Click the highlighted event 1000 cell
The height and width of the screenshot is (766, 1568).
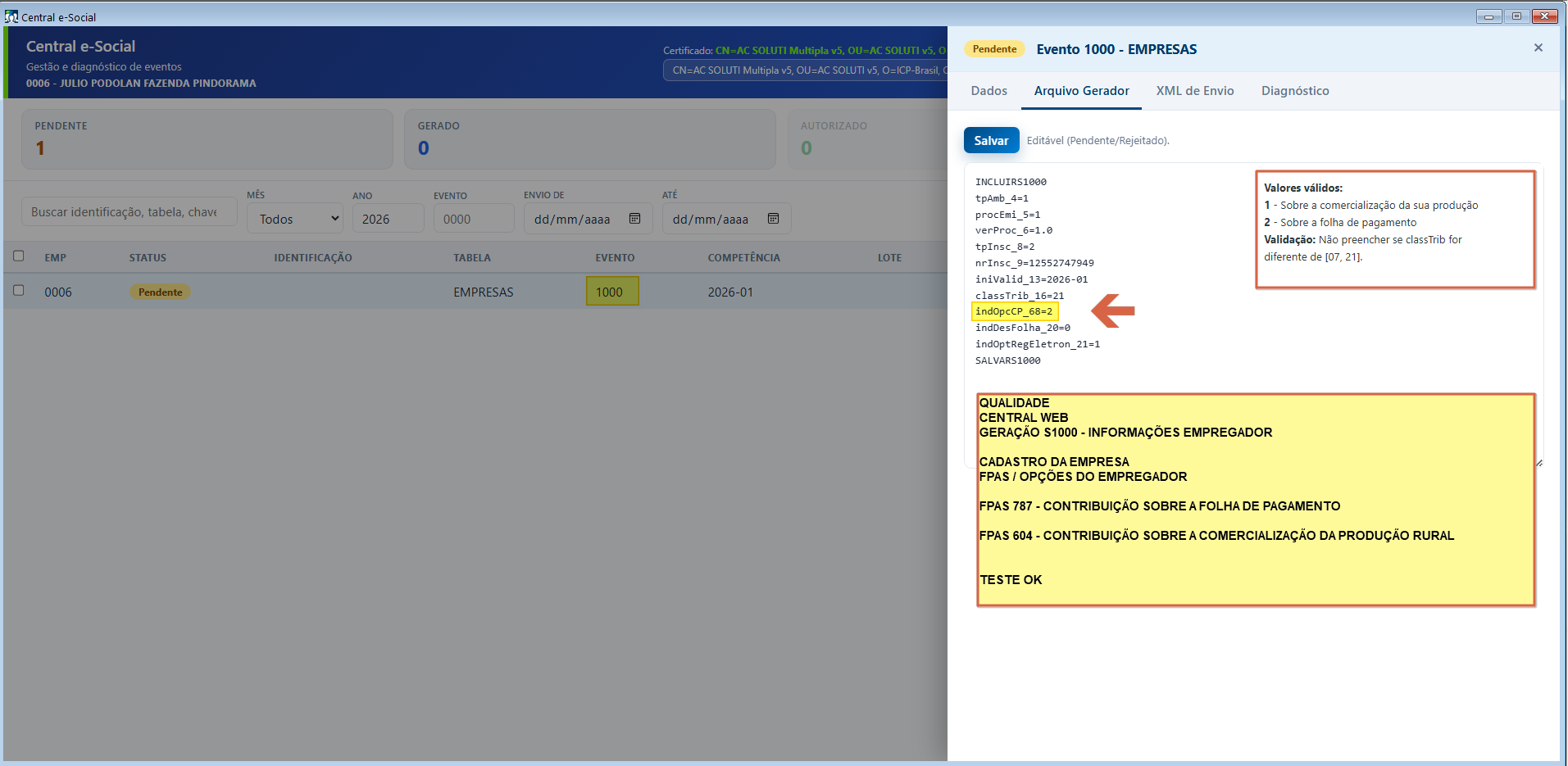[611, 292]
